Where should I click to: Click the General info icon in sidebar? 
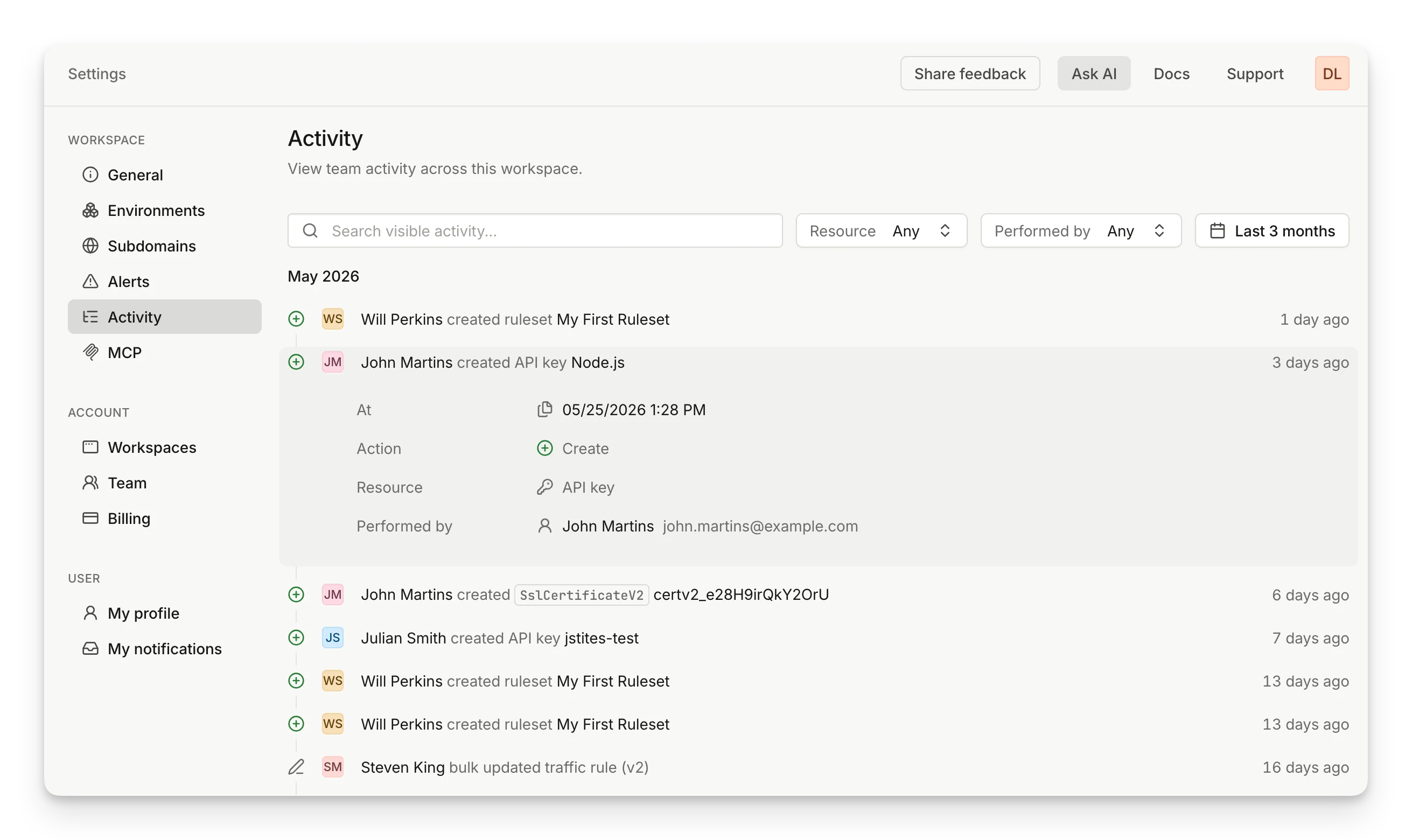(90, 175)
